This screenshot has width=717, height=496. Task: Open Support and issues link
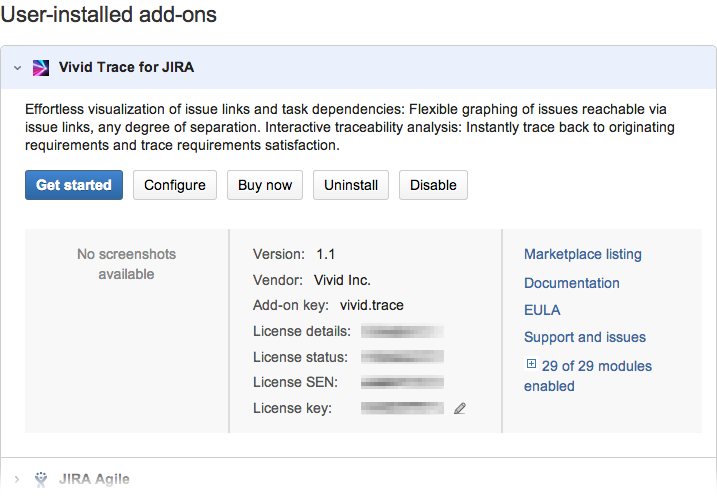coord(585,337)
